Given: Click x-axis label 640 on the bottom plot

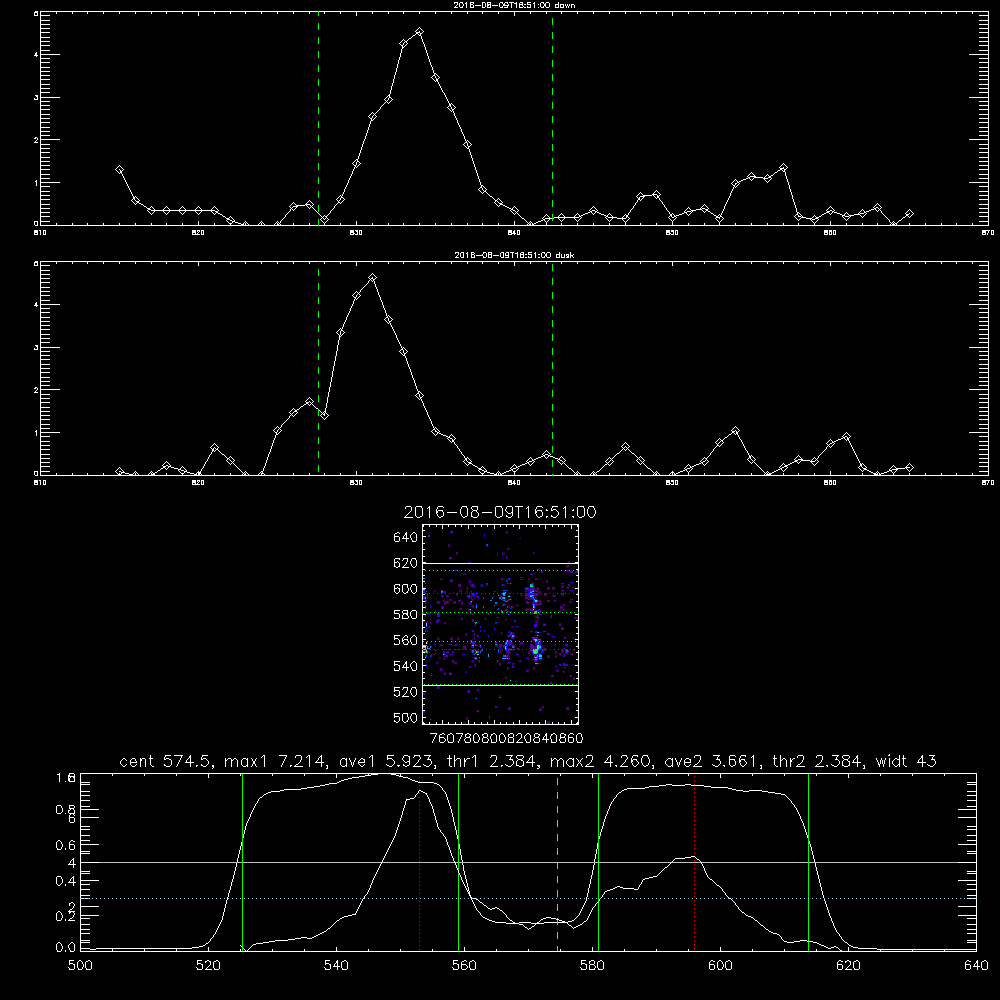Looking at the screenshot, I should [976, 966].
